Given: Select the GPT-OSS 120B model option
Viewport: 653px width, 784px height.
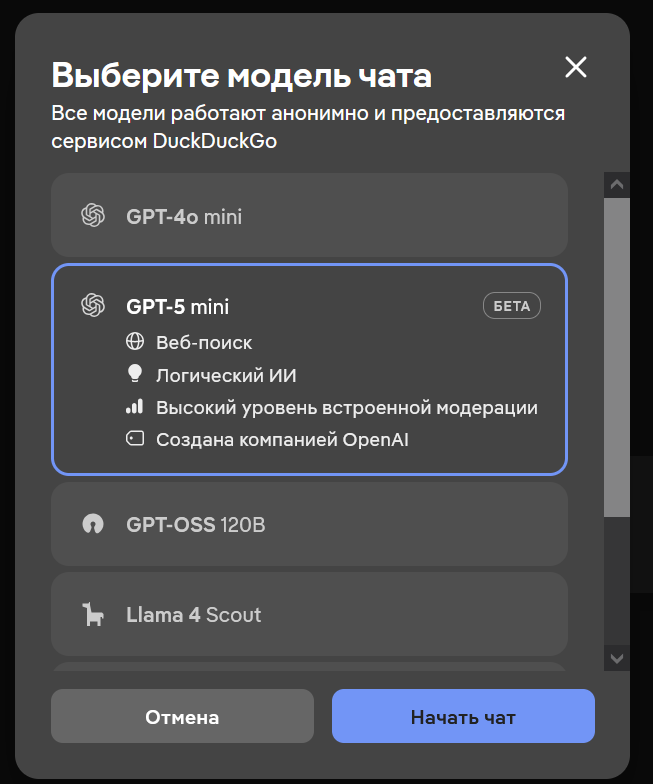Looking at the screenshot, I should tap(309, 524).
